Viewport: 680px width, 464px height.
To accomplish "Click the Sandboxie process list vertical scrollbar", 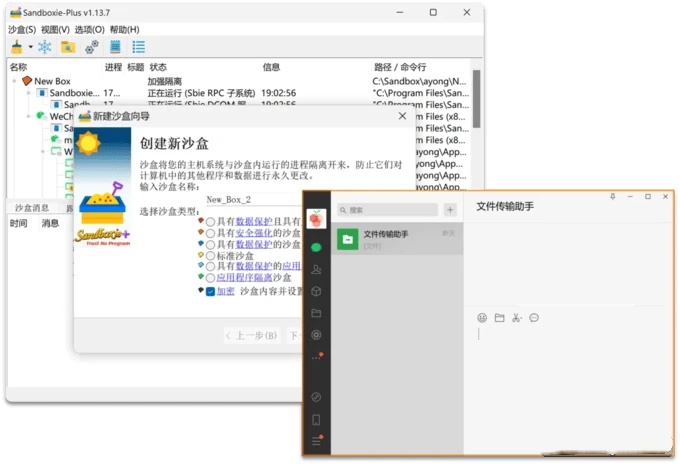I will pos(476,99).
